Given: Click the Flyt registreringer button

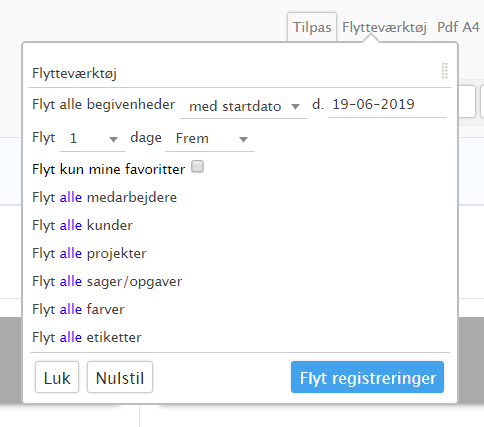Looking at the screenshot, I should click(367, 377).
